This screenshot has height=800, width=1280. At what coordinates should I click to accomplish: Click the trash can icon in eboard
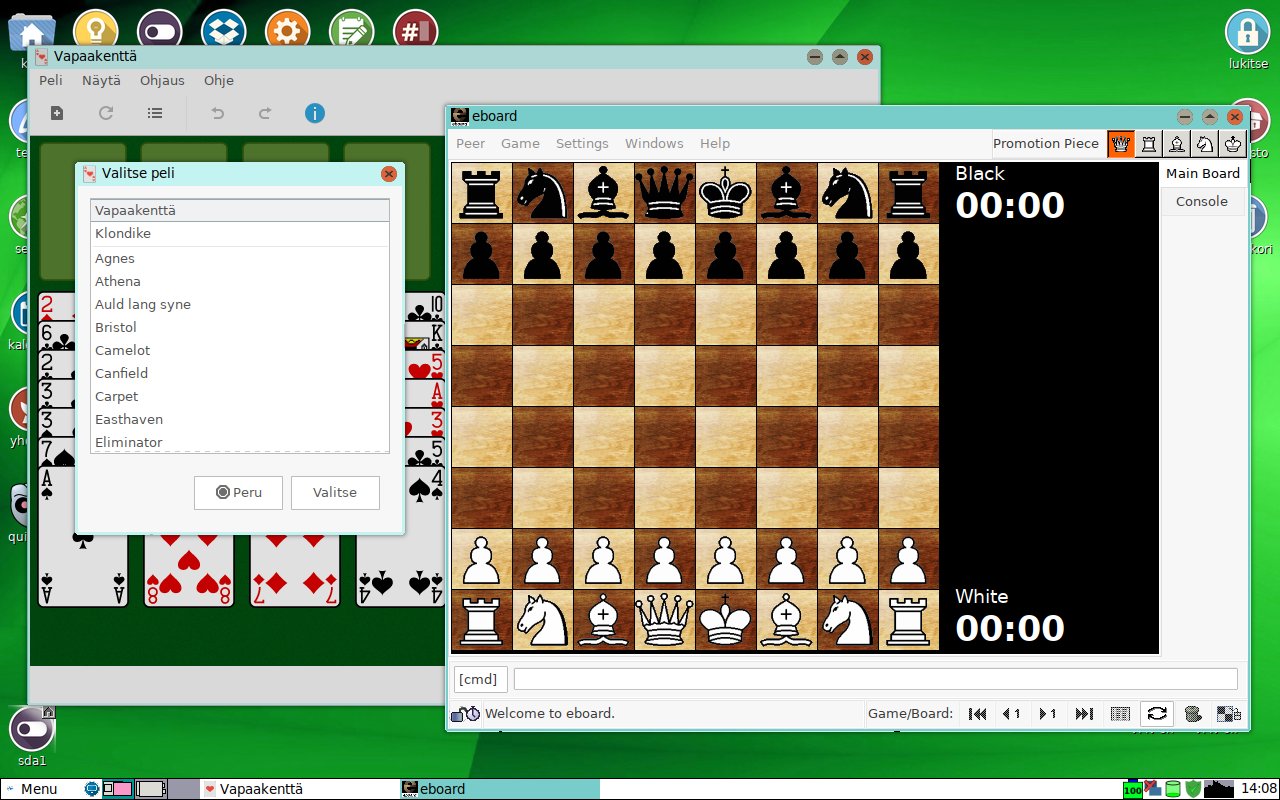tap(1192, 713)
